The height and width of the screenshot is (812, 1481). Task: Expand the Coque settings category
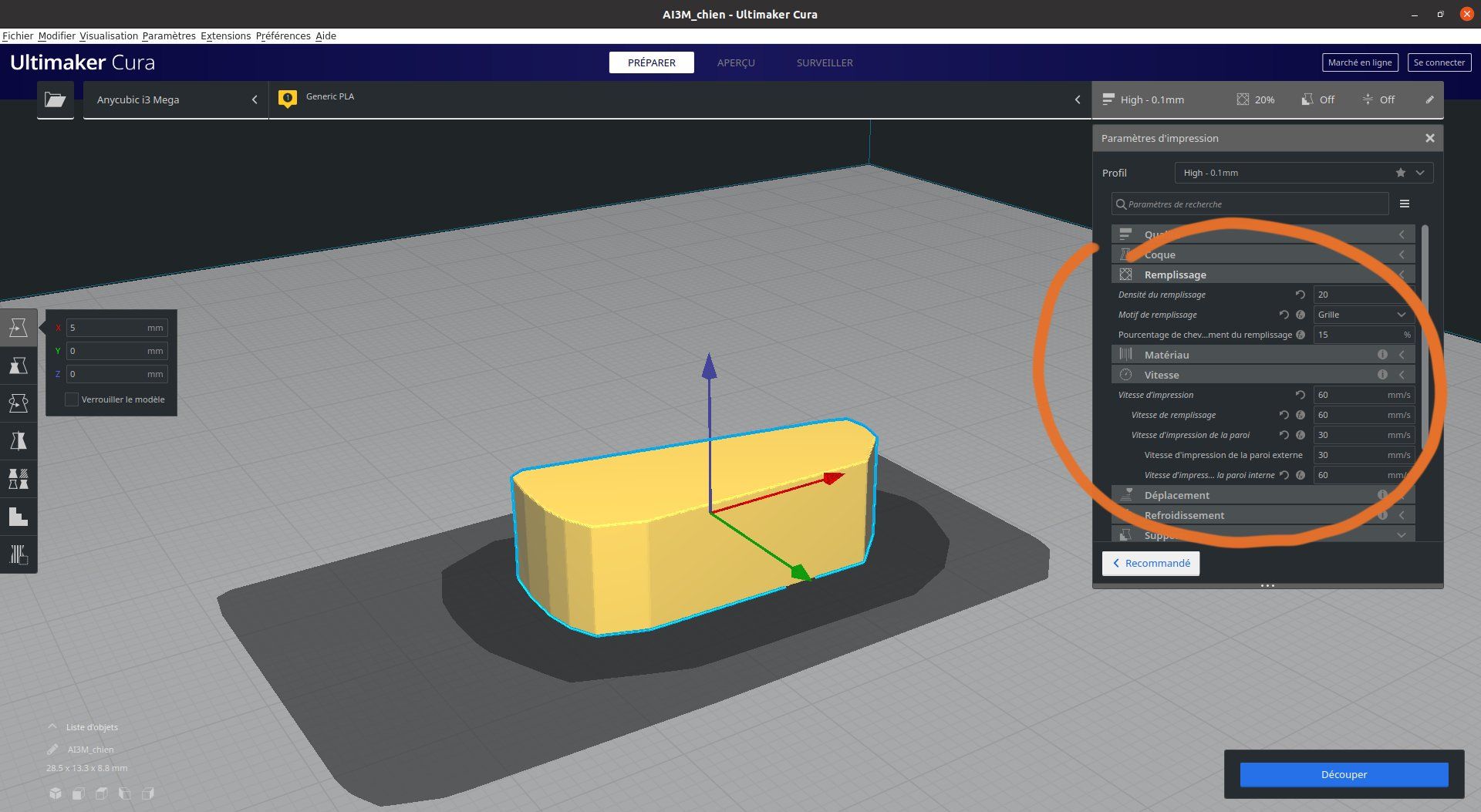(1263, 254)
